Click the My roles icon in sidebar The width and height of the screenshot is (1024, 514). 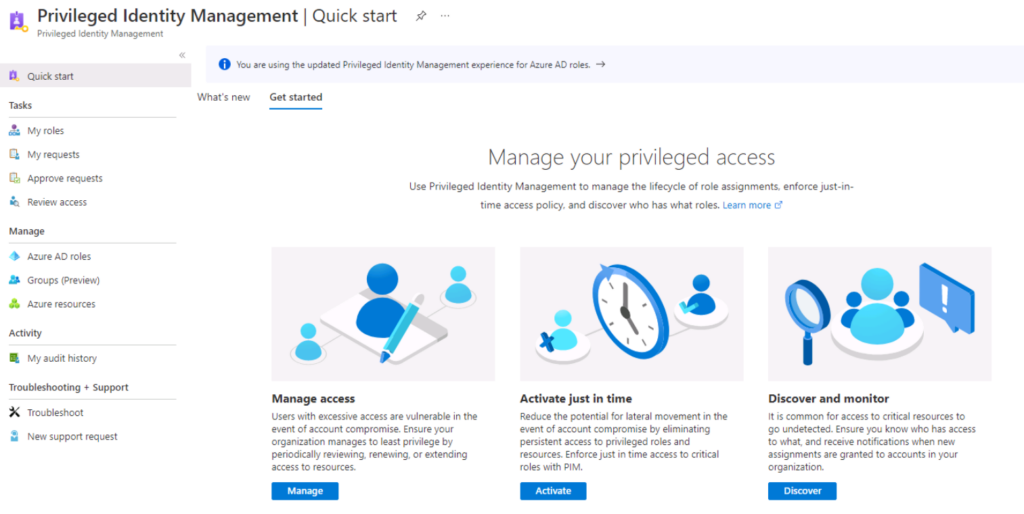[14, 131]
